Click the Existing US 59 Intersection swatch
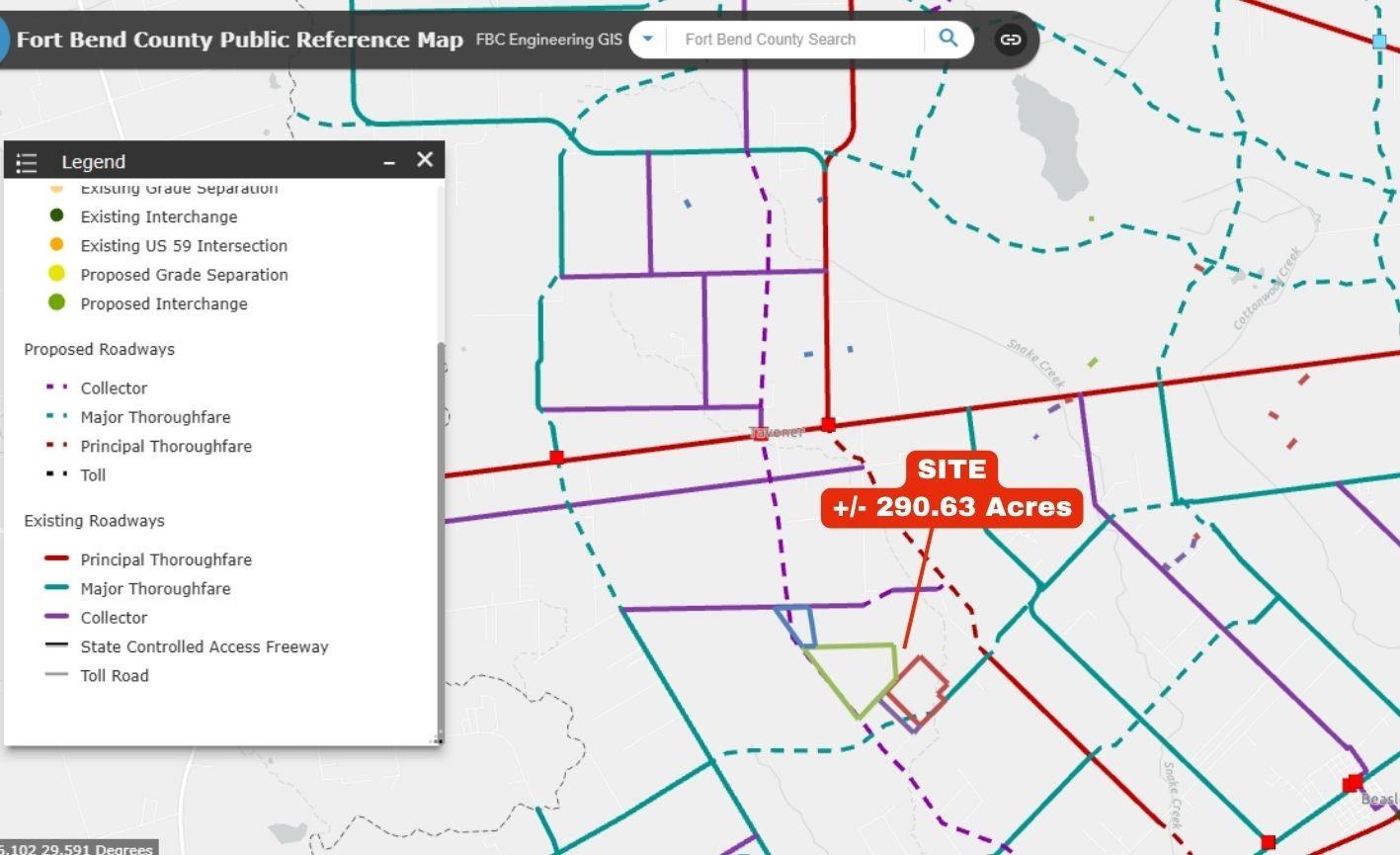The image size is (1400, 855). [x=56, y=244]
